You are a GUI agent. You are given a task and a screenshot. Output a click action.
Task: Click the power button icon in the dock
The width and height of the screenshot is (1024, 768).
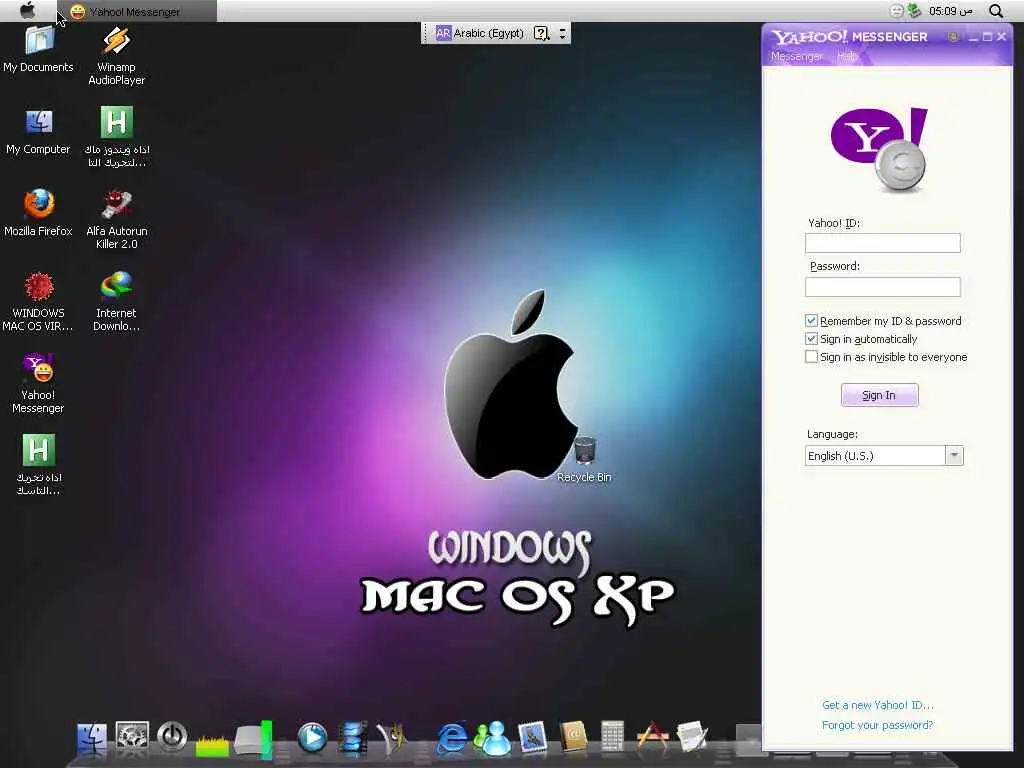click(172, 737)
